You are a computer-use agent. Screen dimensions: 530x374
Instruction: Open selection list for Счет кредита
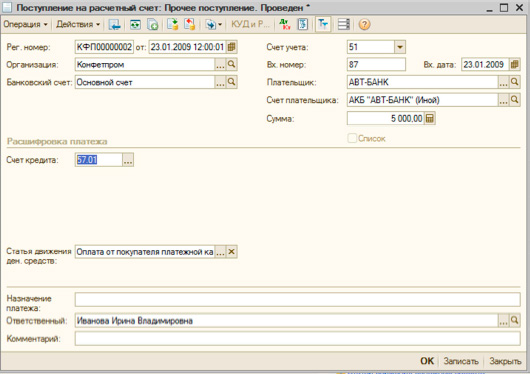pos(128,160)
